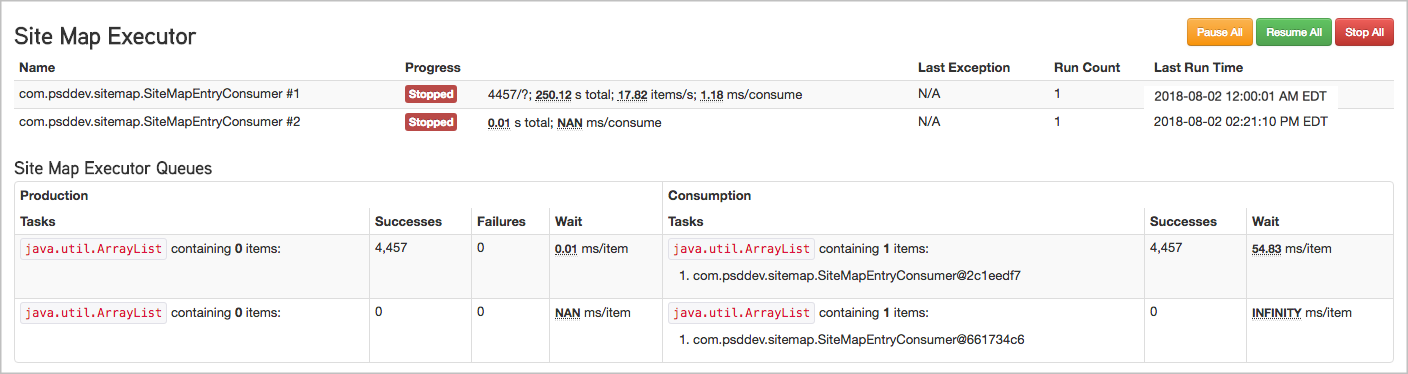This screenshot has width=1408, height=374.
Task: Click the green Resume All button
Action: [x=1294, y=32]
